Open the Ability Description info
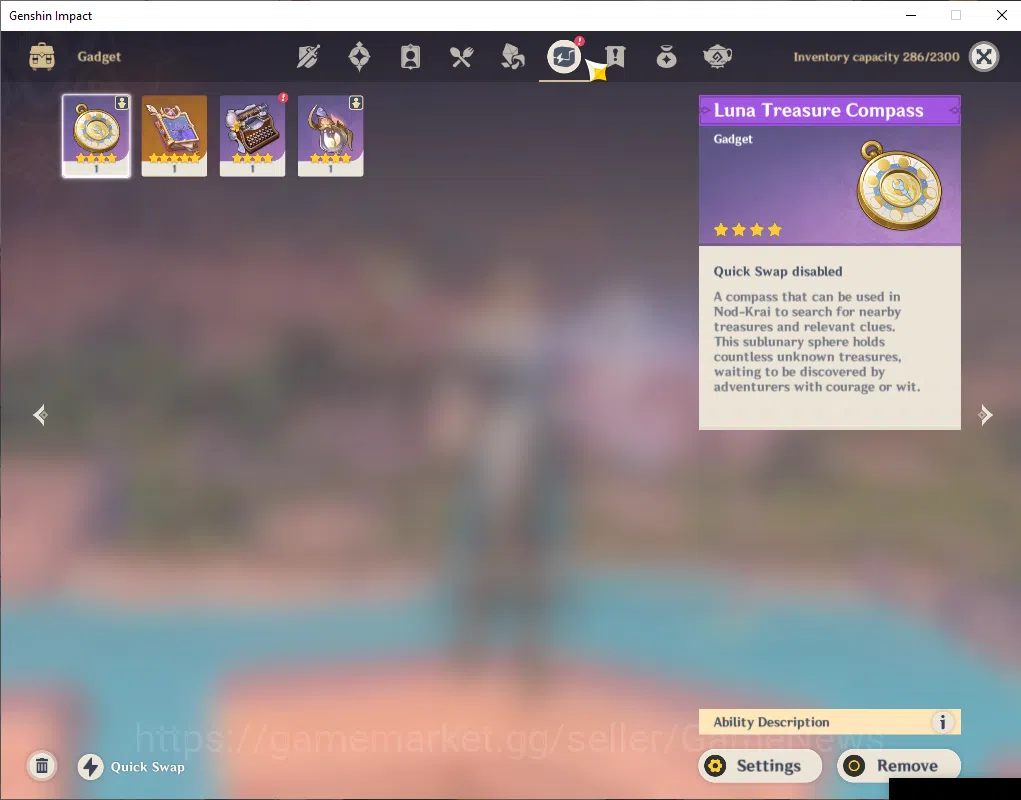This screenshot has height=800, width=1021. [x=830, y=722]
